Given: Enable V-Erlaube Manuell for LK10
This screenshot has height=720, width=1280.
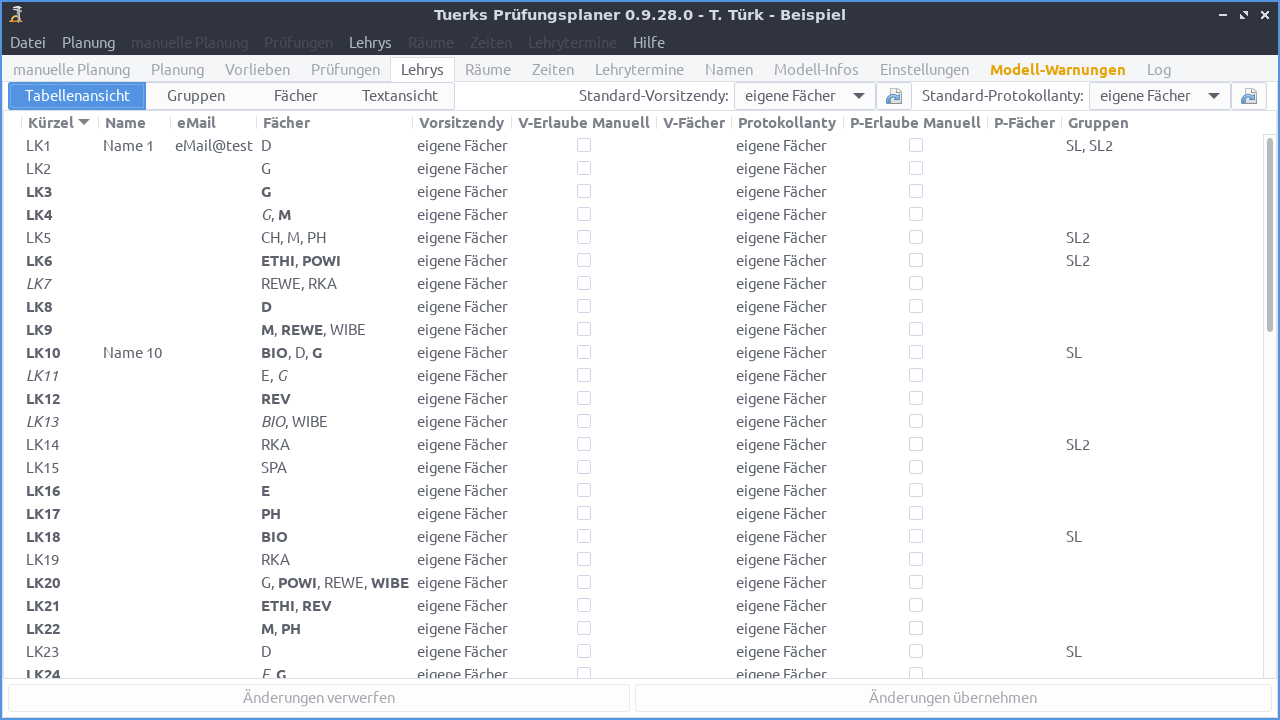Looking at the screenshot, I should [583, 351].
